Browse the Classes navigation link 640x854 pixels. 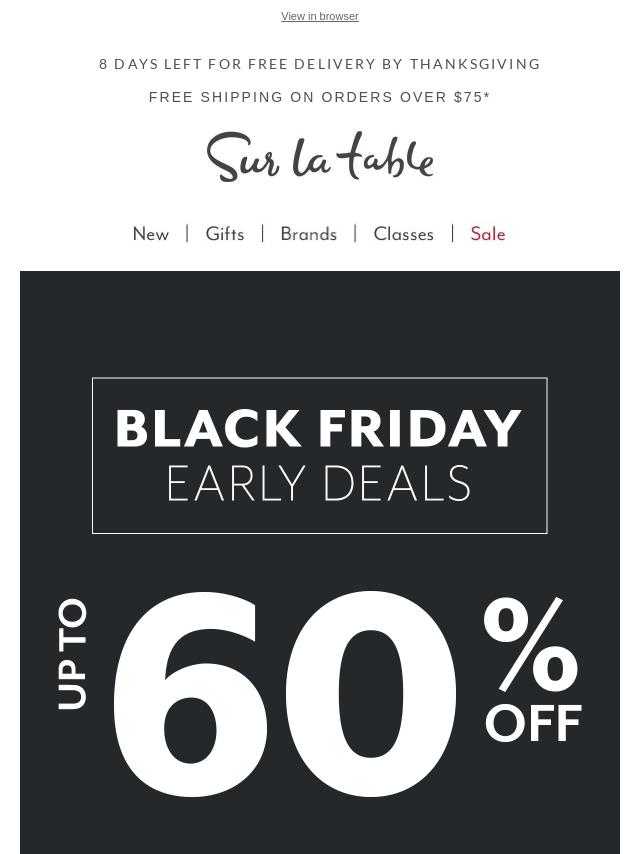click(x=403, y=234)
